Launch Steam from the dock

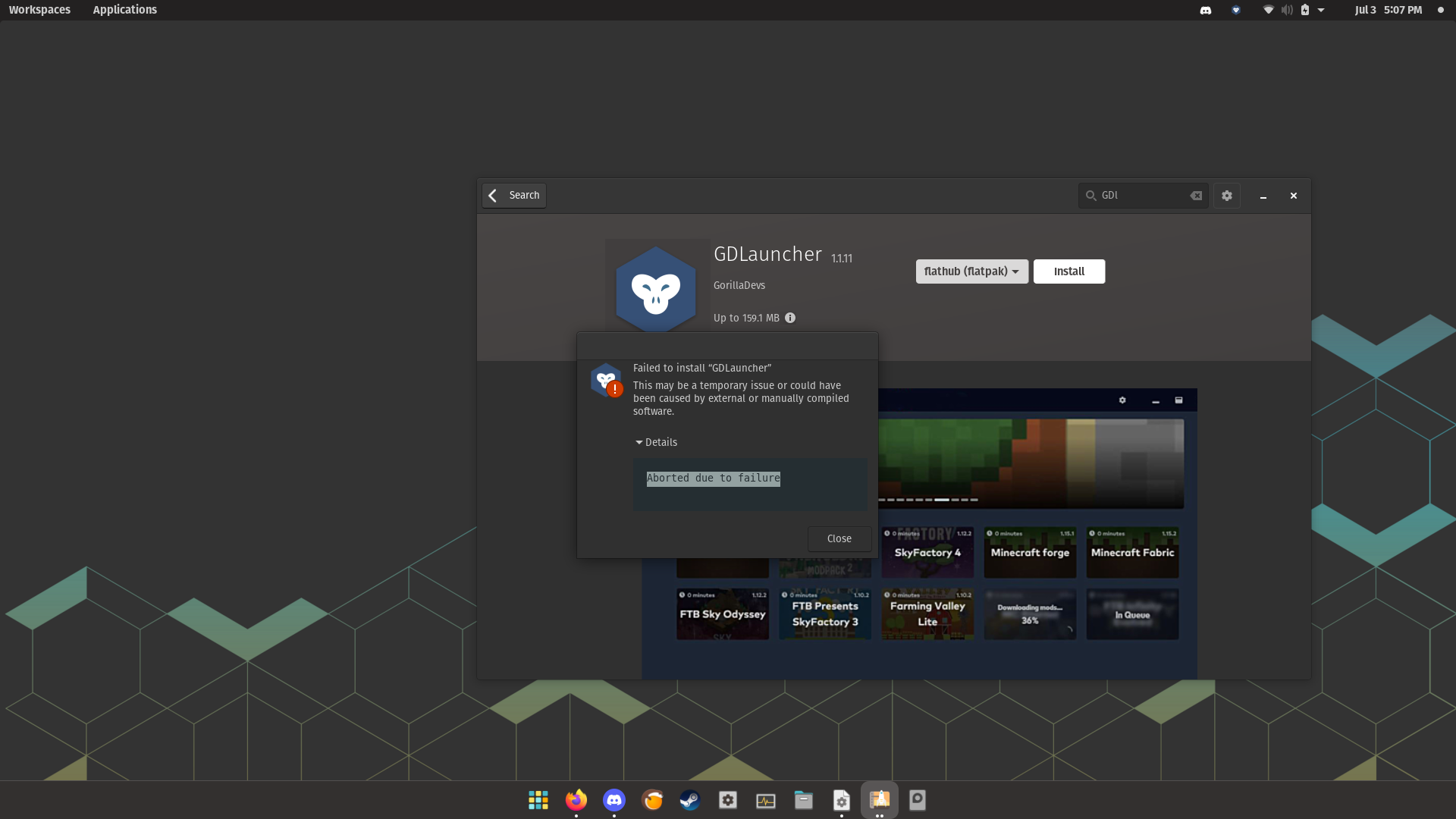coord(689,800)
